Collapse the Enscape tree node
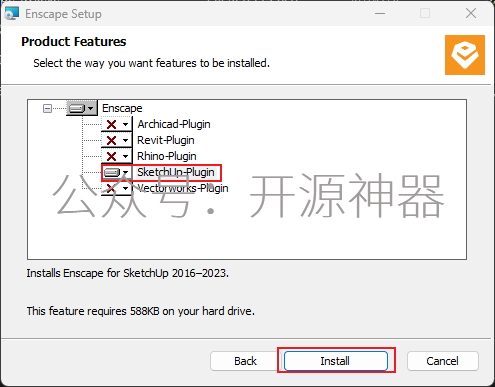Image resolution: width=495 pixels, height=387 pixels. 47,108
